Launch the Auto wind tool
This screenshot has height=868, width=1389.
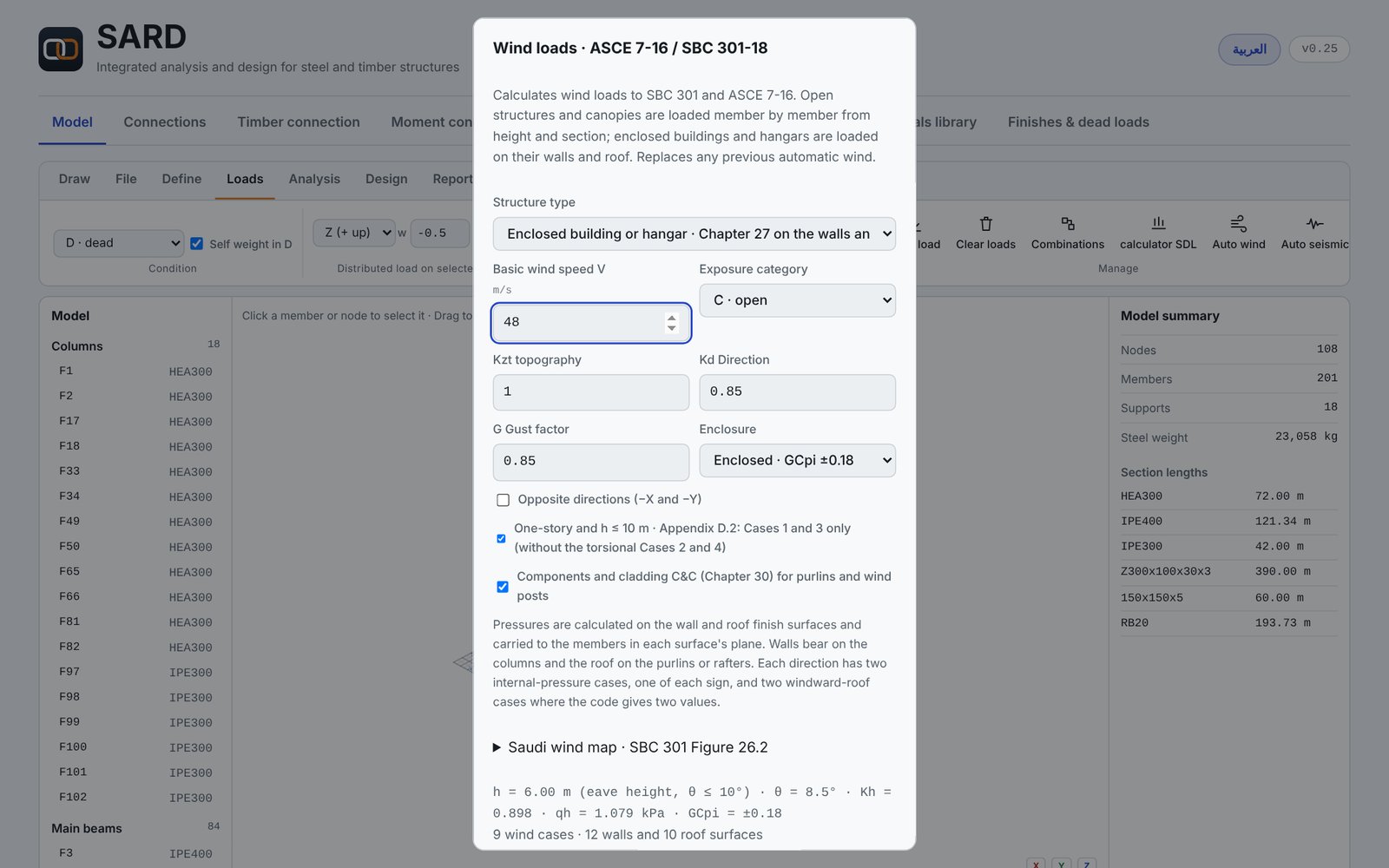click(1239, 233)
